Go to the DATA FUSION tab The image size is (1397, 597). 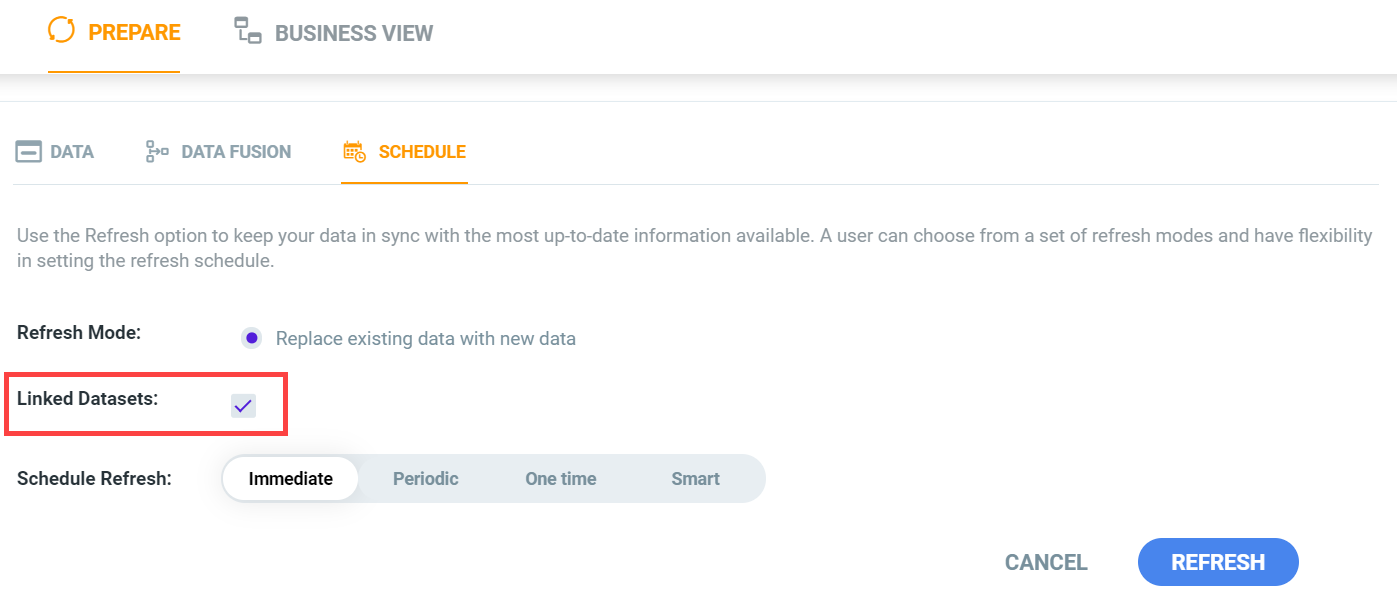click(x=219, y=152)
